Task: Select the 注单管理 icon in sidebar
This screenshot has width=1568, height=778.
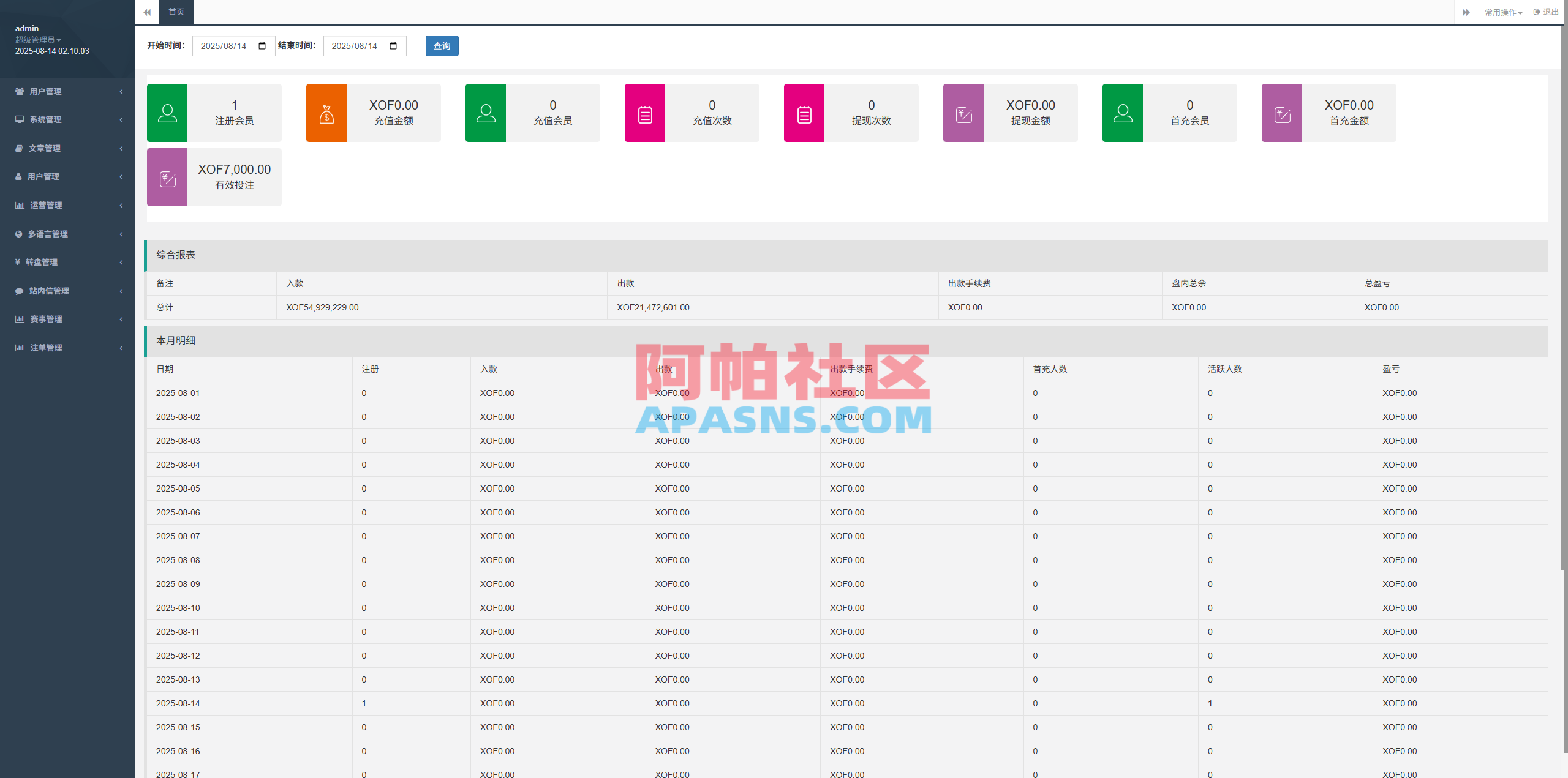Action: [x=18, y=347]
